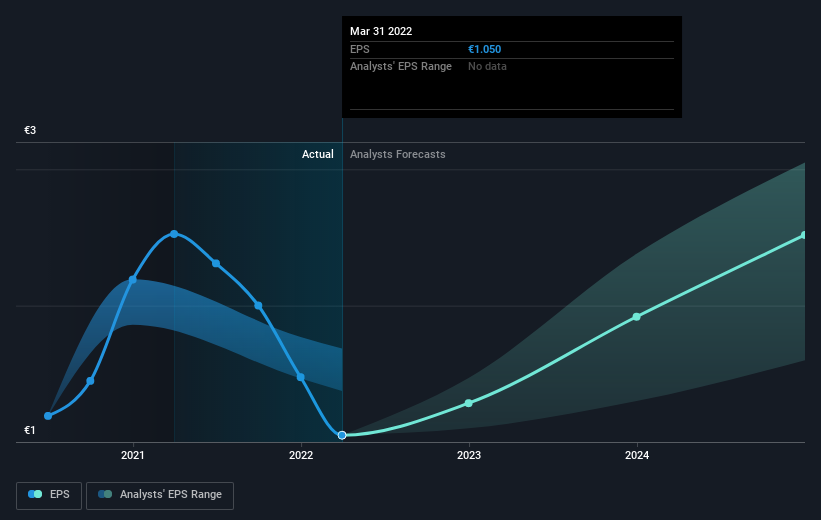Click the 2024 x-axis label
This screenshot has width=821, height=520.
pyautogui.click(x=637, y=456)
